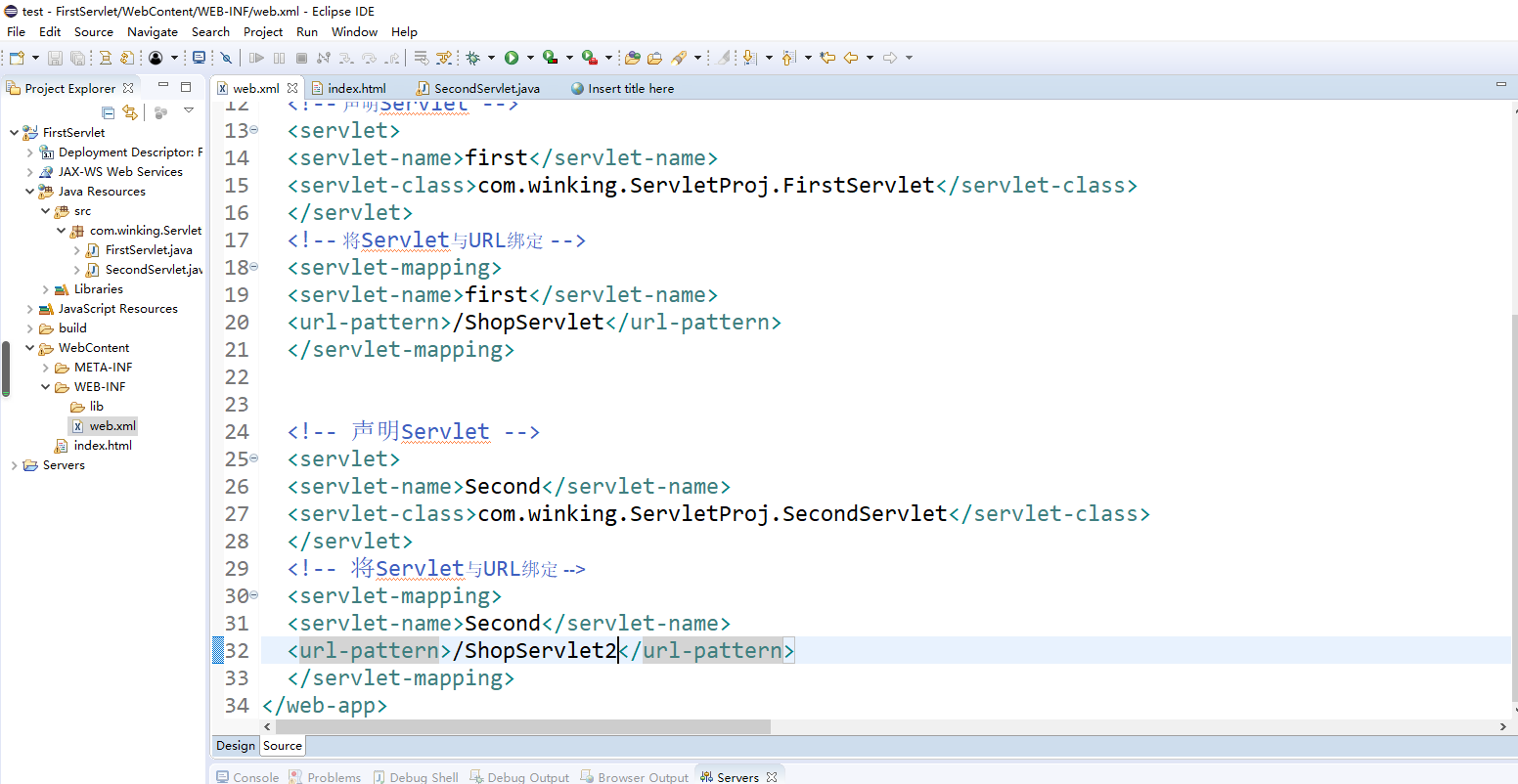Open the Debug configurations dropdown arrow
The width and height of the screenshot is (1518, 784).
(491, 58)
